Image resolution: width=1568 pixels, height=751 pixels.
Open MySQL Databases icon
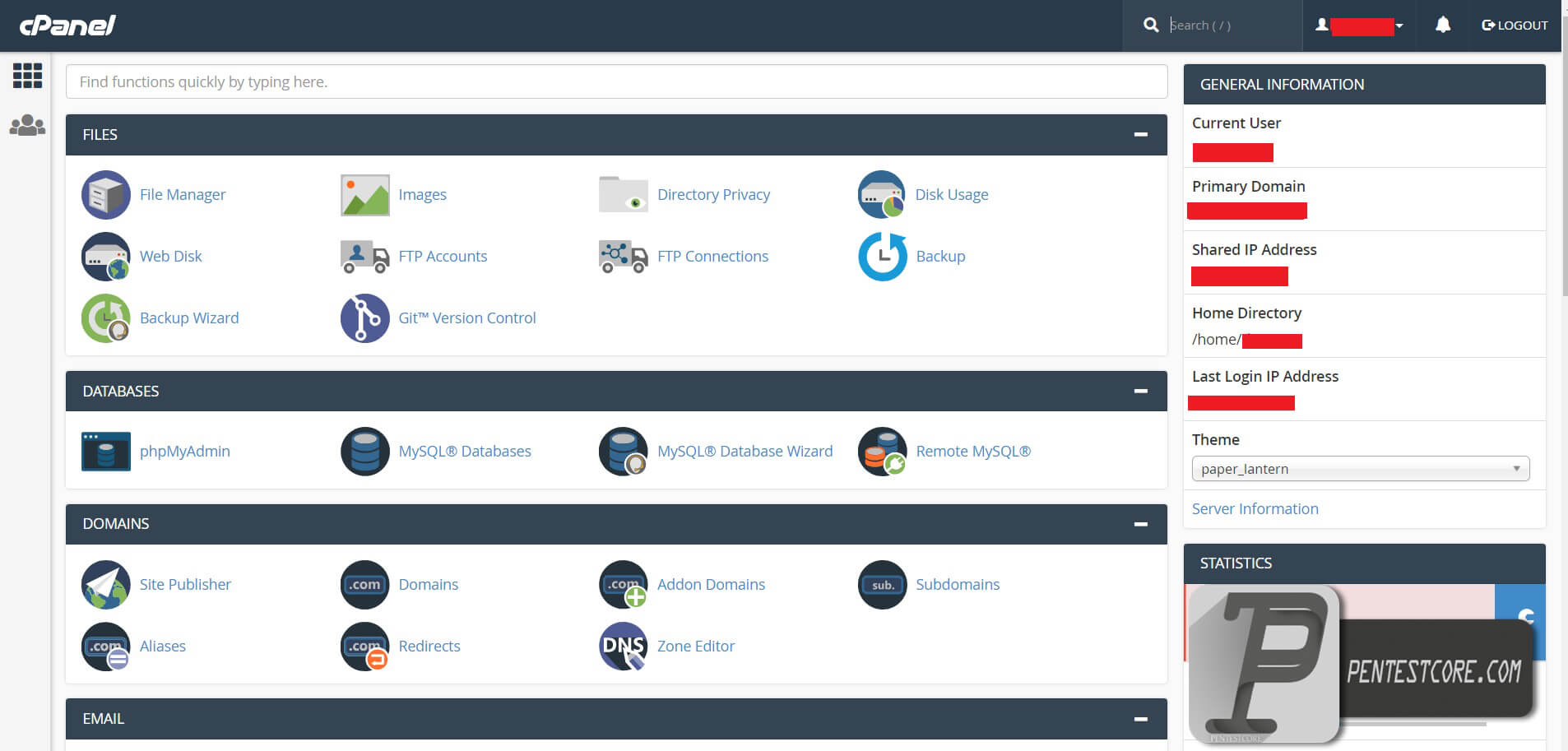365,452
